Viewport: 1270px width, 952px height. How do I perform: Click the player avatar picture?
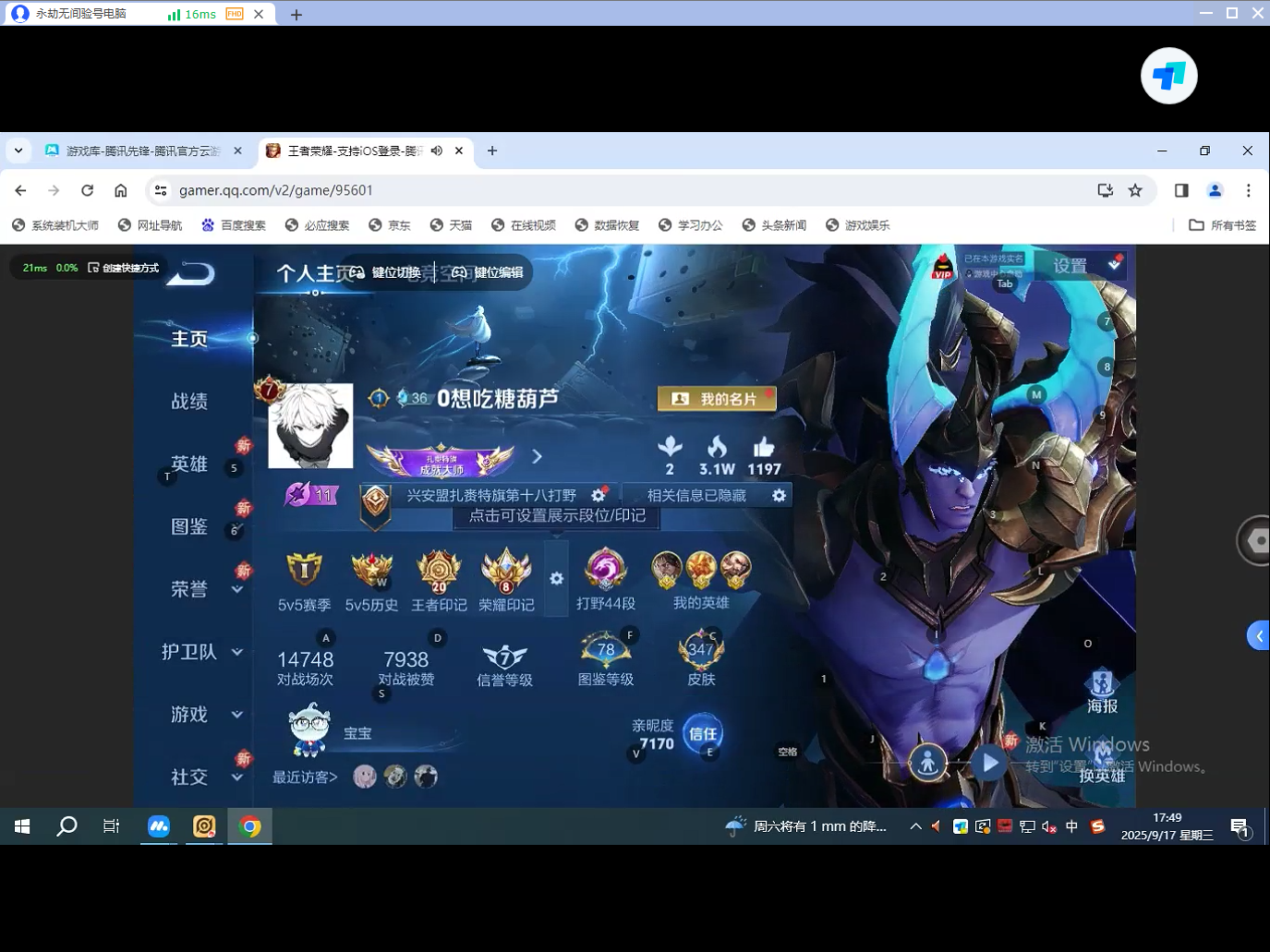point(310,427)
